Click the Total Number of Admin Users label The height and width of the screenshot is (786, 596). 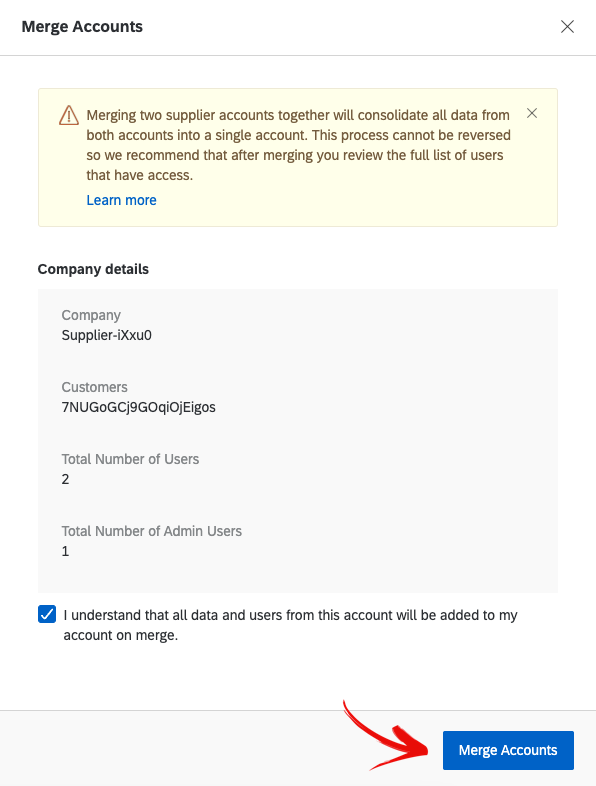point(152,531)
